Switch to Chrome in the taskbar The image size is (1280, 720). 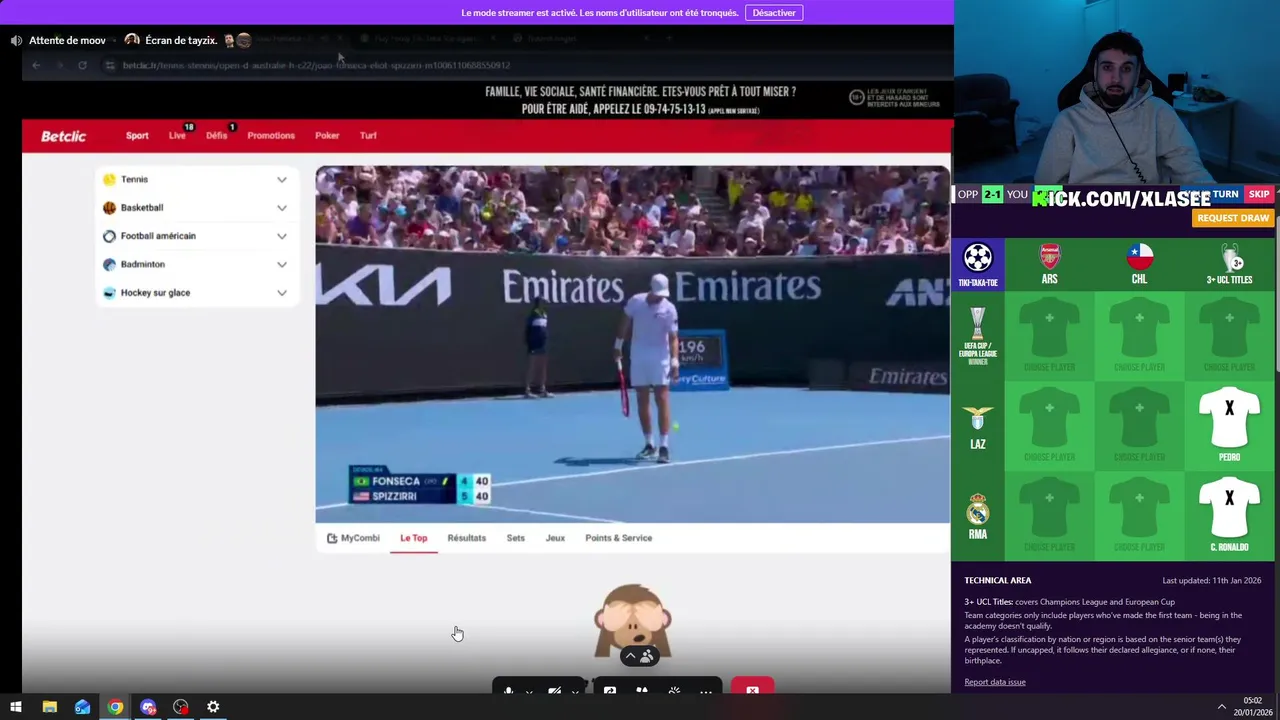click(x=115, y=707)
